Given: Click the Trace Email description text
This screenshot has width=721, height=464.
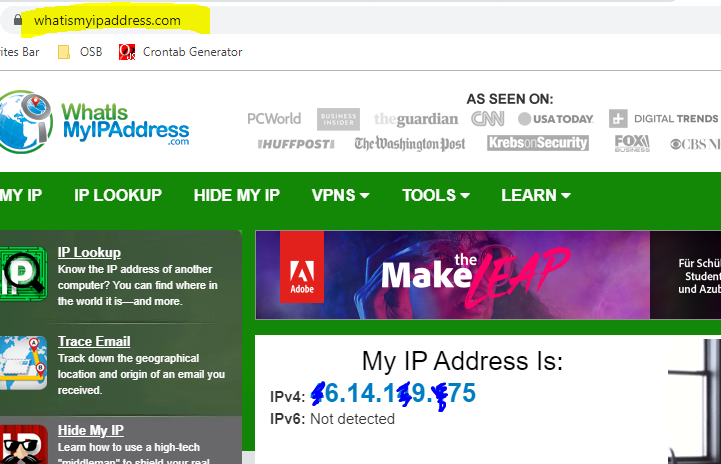Looking at the screenshot, I should pyautogui.click(x=141, y=374).
